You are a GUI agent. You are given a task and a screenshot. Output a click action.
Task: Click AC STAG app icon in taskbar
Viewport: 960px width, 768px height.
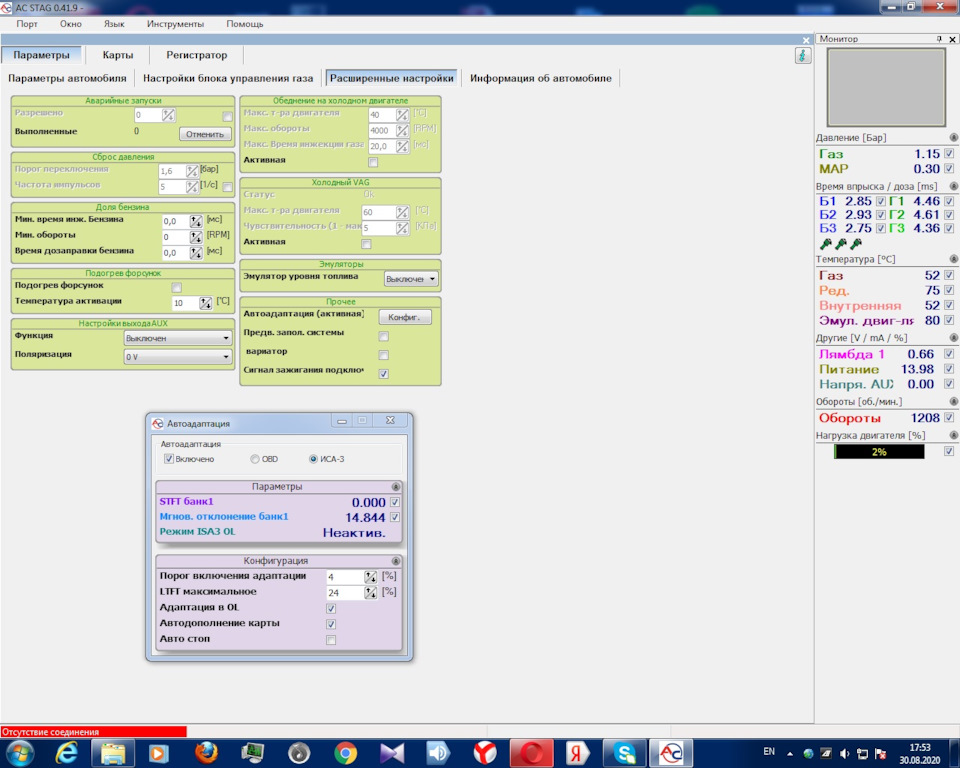670,753
